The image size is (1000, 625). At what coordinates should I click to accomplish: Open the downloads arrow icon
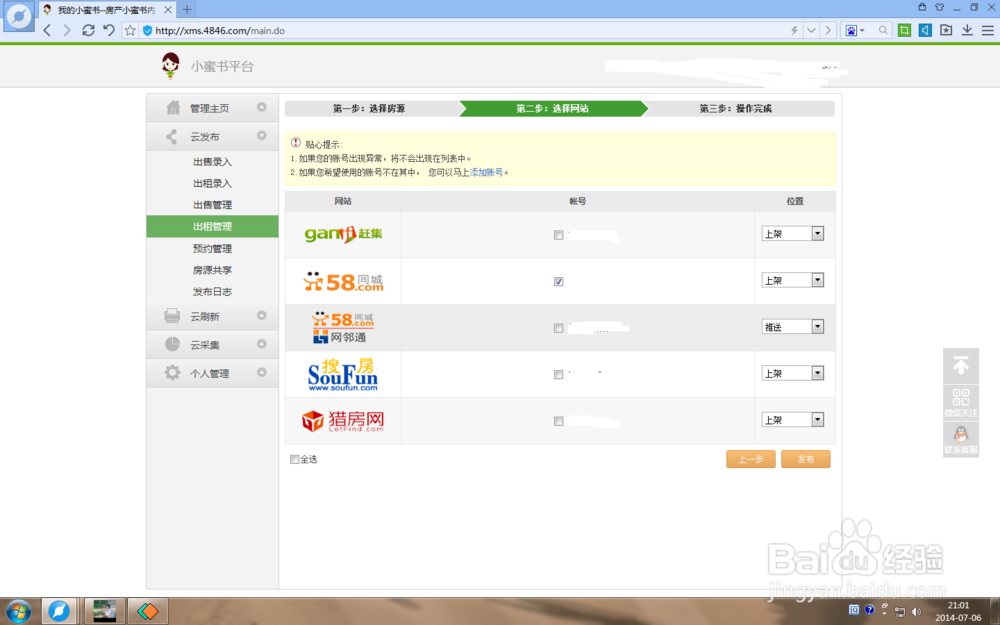tap(967, 30)
